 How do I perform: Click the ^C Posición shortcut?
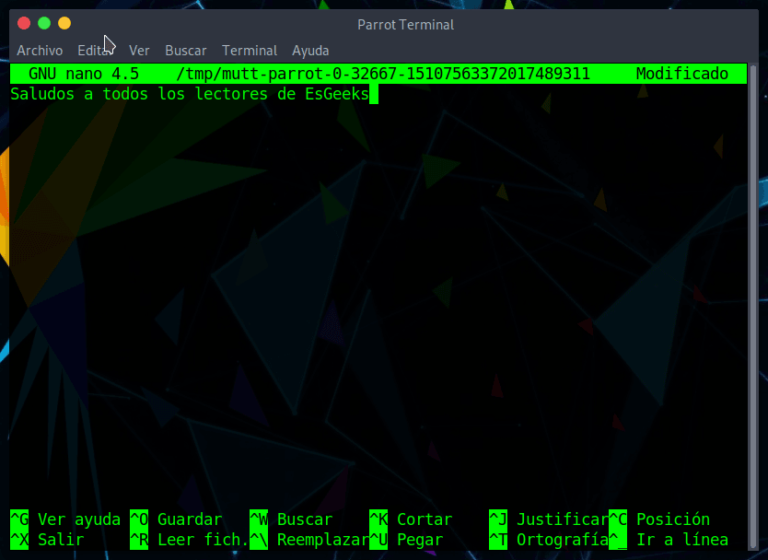[x=659, y=519]
